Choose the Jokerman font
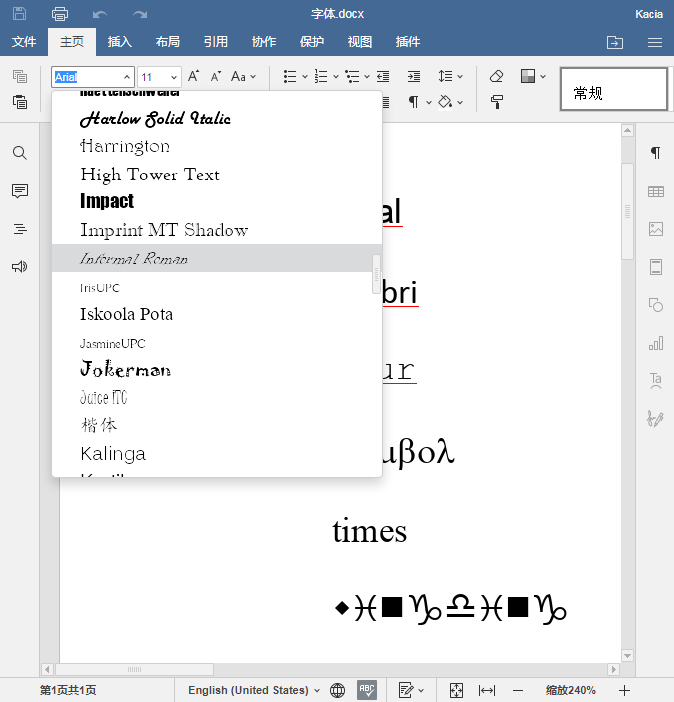The image size is (674, 702). (217, 369)
